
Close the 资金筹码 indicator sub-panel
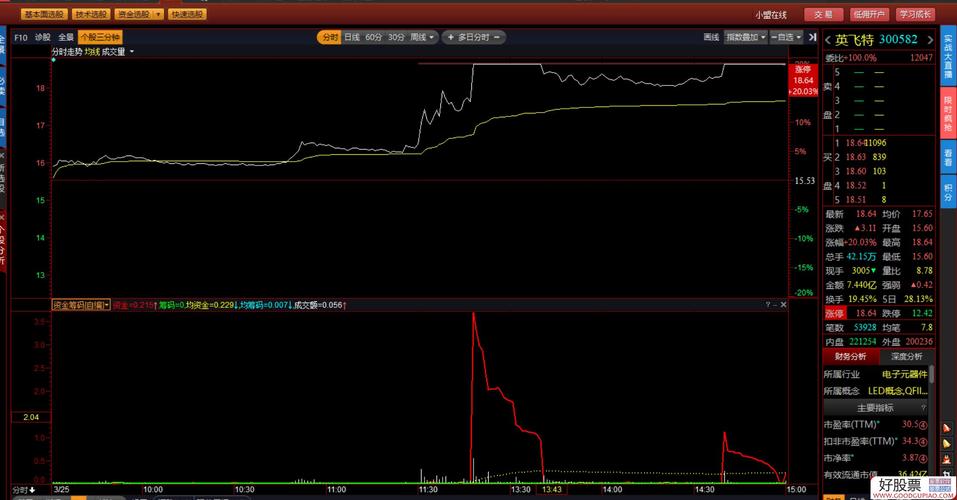782,304
